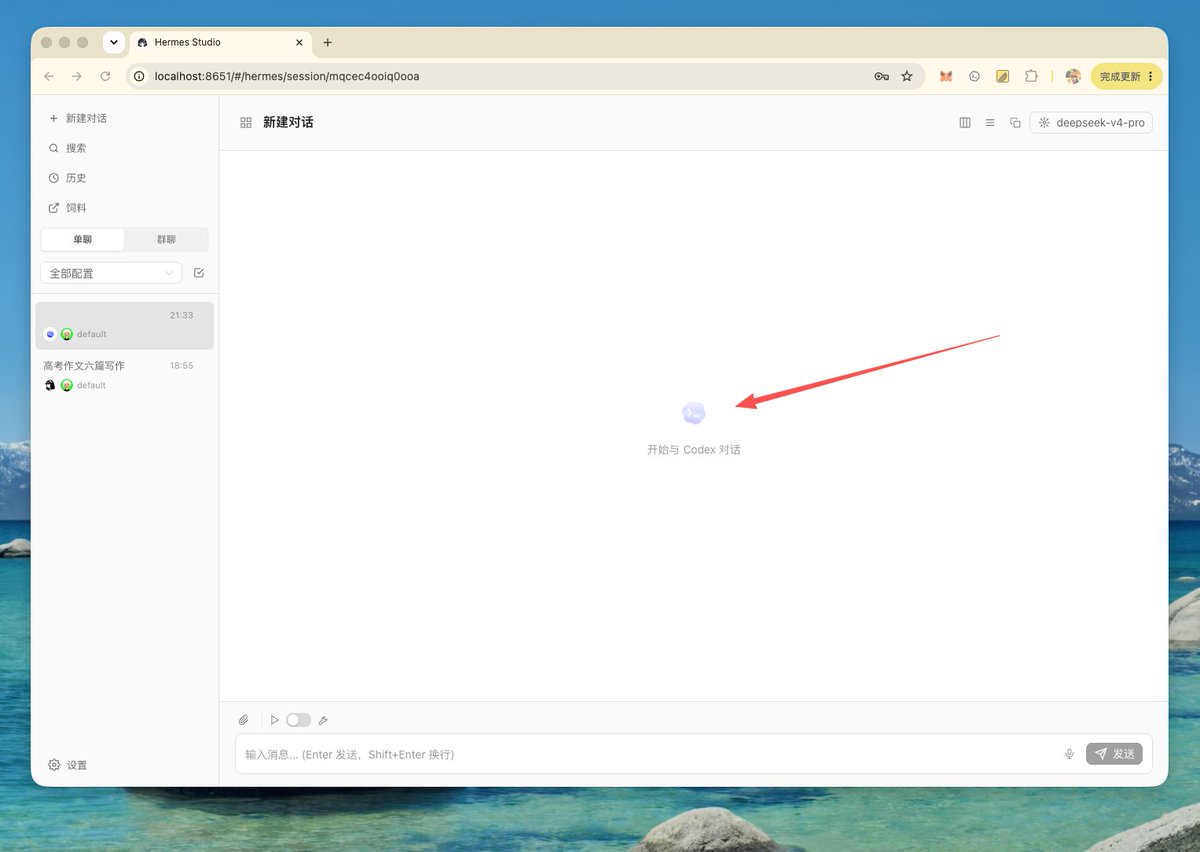Open the tab search dropdown chevron

(x=114, y=42)
